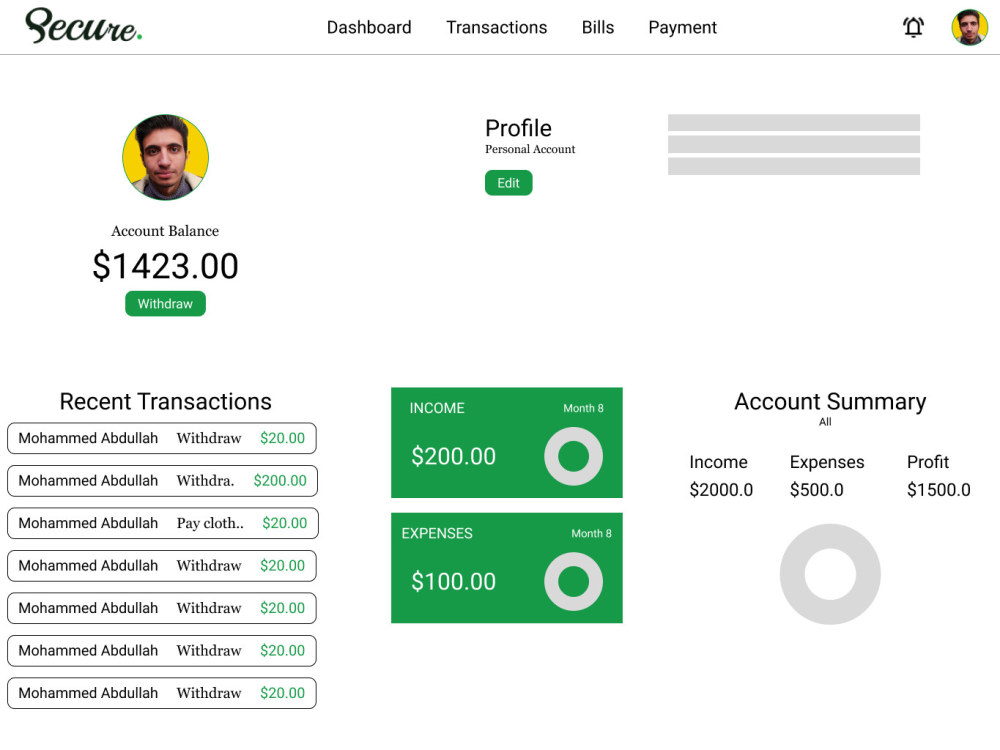This screenshot has height=750, width=1000.
Task: Open the Payment menu item
Action: 682,27
